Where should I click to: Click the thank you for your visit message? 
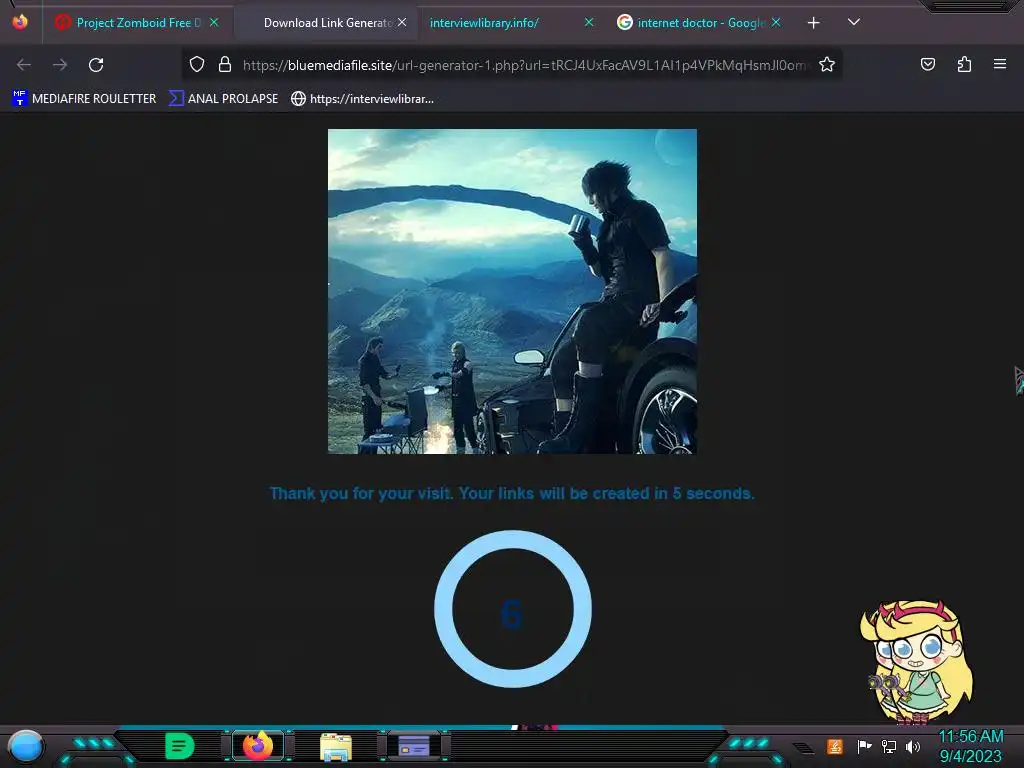(x=512, y=494)
